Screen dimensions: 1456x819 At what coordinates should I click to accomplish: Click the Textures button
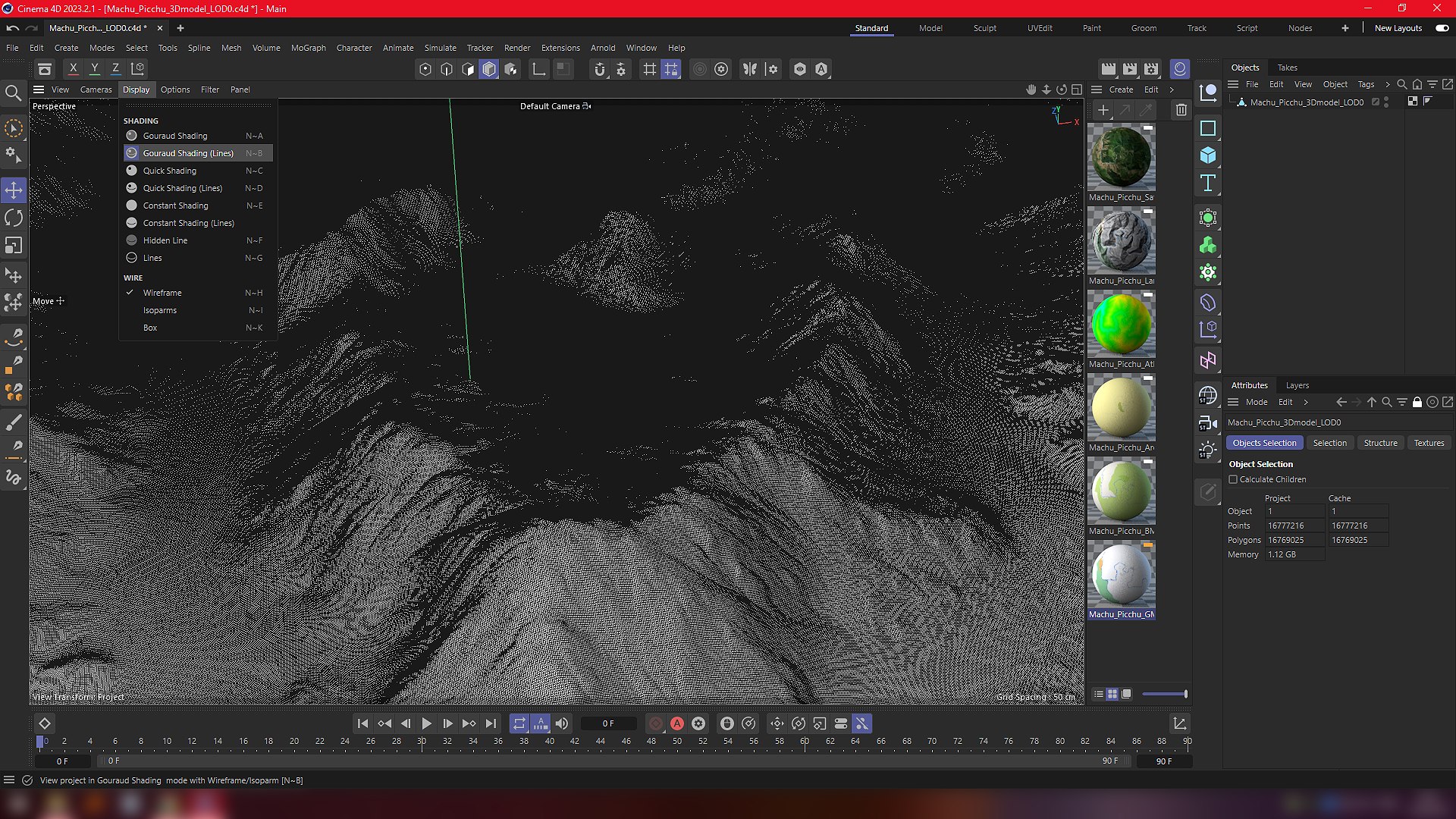1429,443
